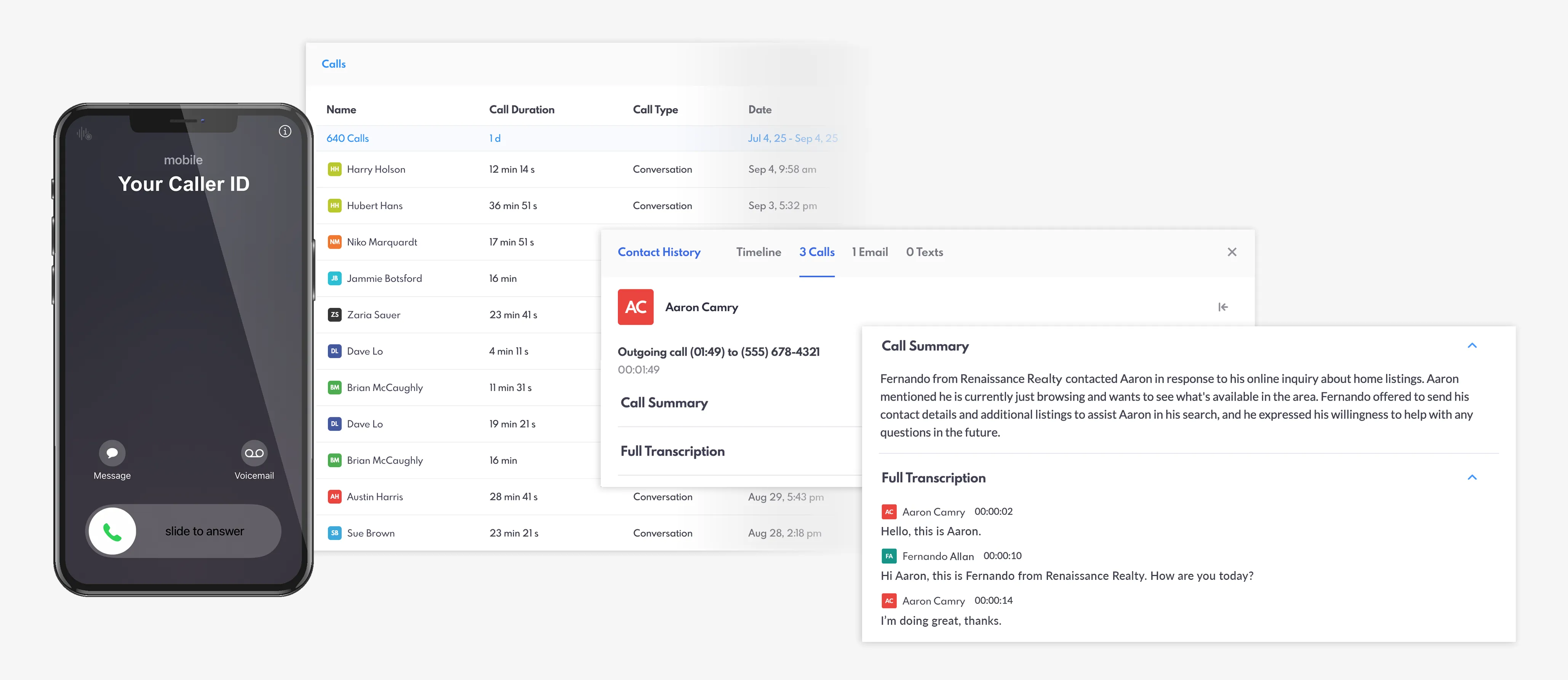Screen dimensions: 1568x680
Task: Collapse the Call Summary section chevron
Action: click(x=1472, y=345)
